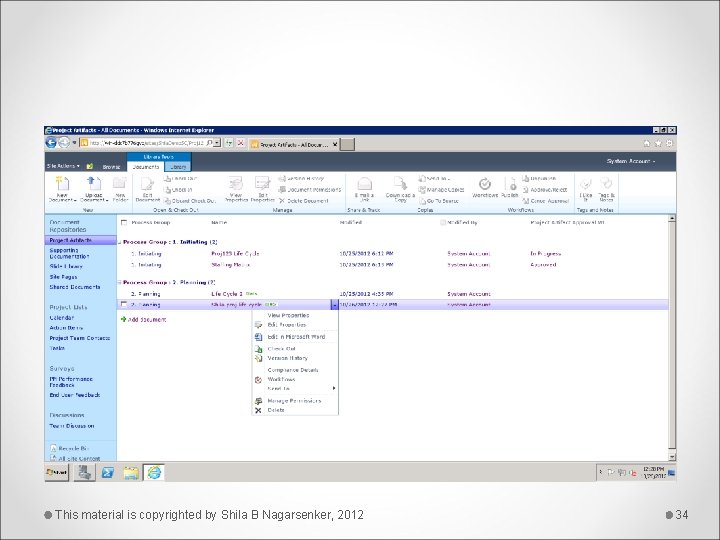Image resolution: width=720 pixels, height=540 pixels.
Task: Choose Edit in Microsoft Word
Action: (x=295, y=337)
